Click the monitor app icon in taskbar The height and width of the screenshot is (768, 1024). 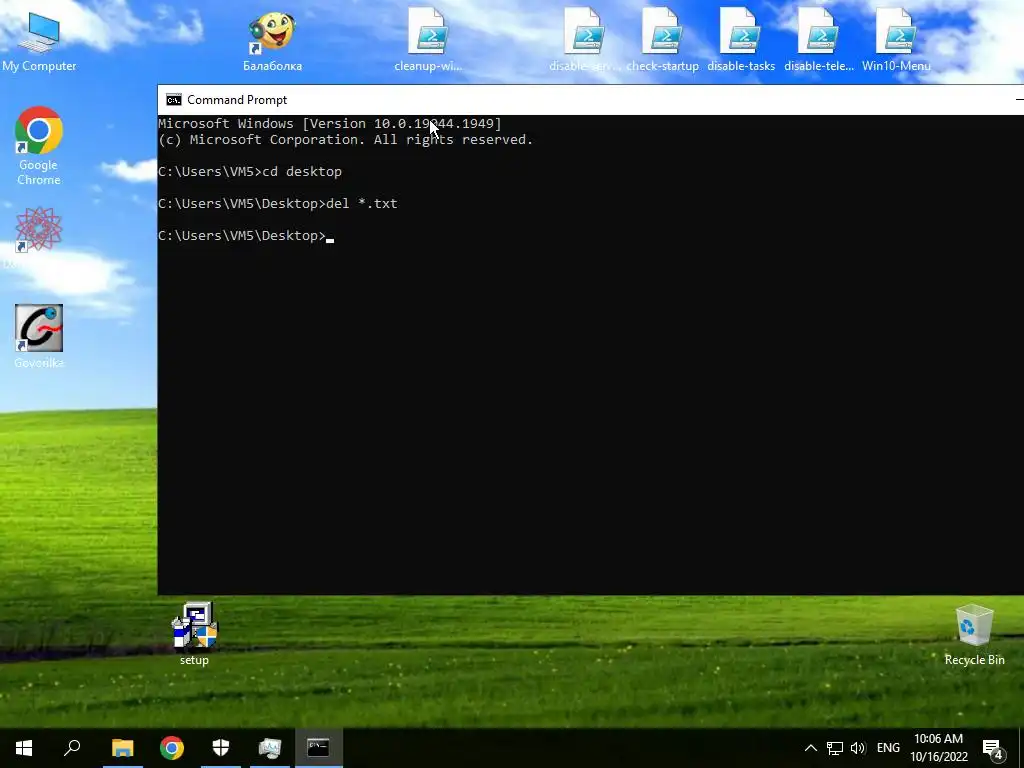pyautogui.click(x=270, y=748)
